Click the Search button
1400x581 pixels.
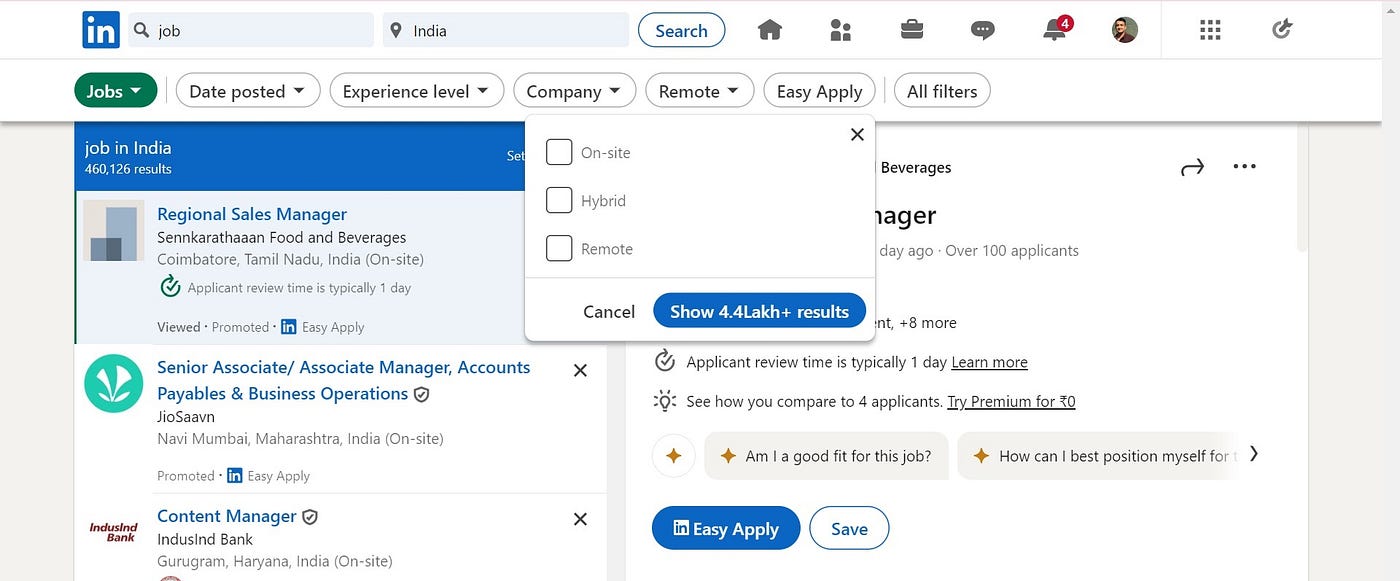pos(682,30)
